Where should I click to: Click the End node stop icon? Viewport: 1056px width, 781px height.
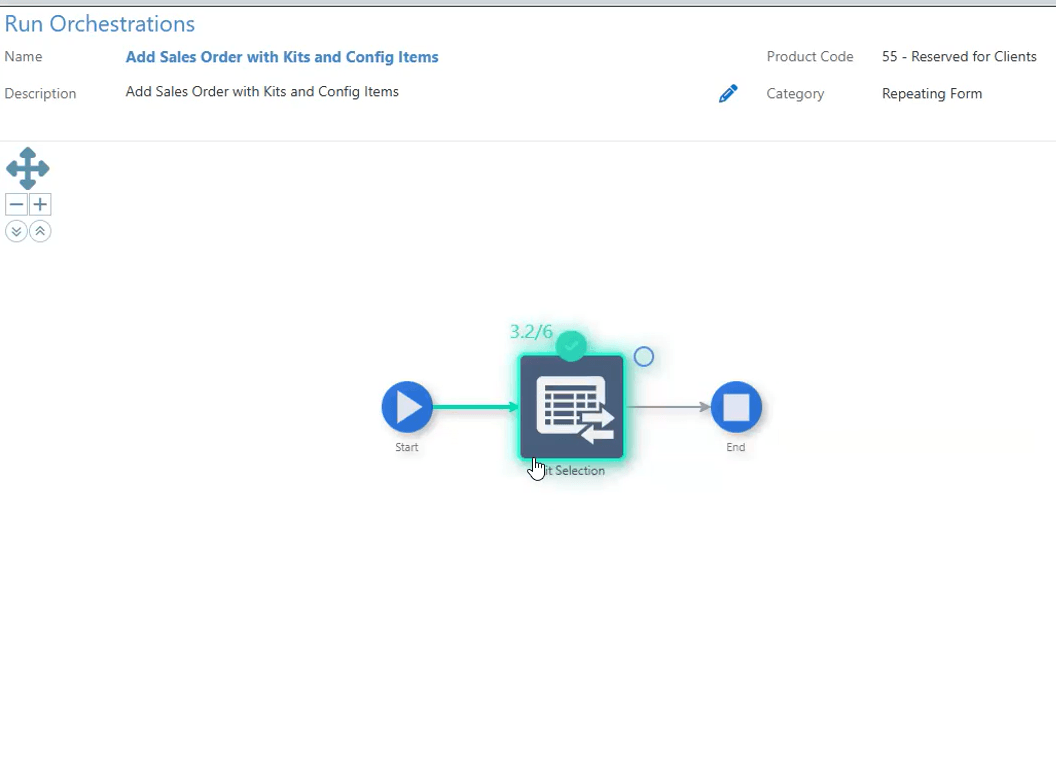point(736,407)
